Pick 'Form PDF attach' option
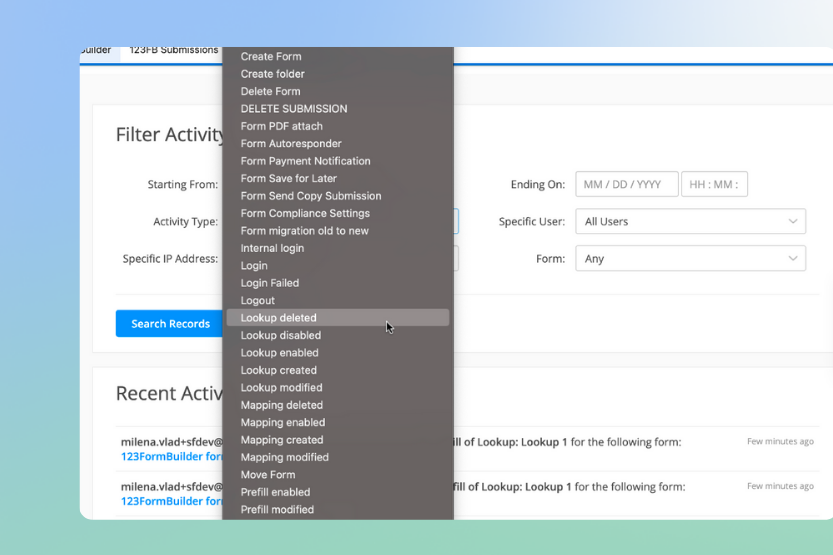The image size is (833, 555). [281, 126]
